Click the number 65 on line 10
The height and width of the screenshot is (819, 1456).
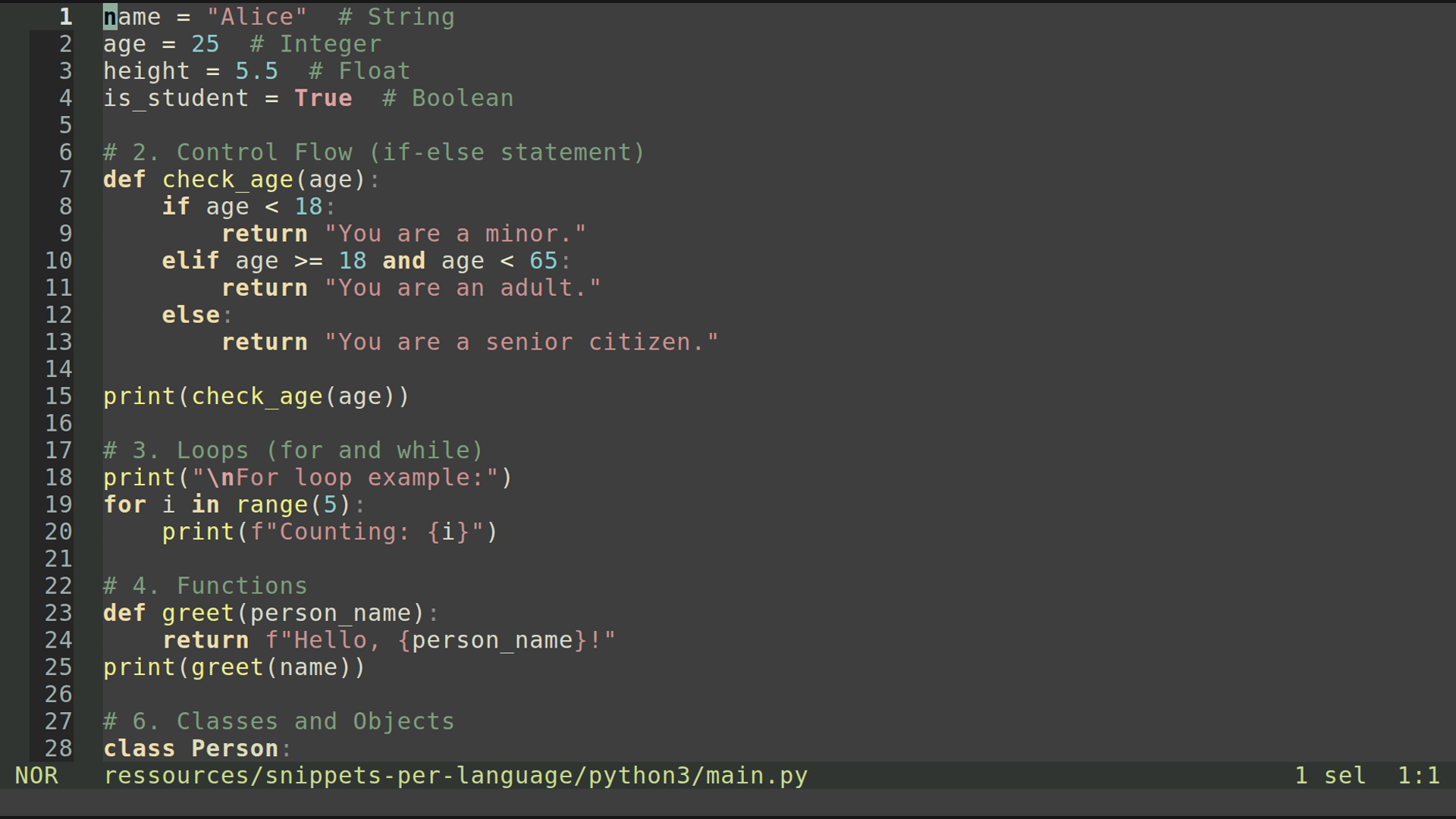pos(543,260)
